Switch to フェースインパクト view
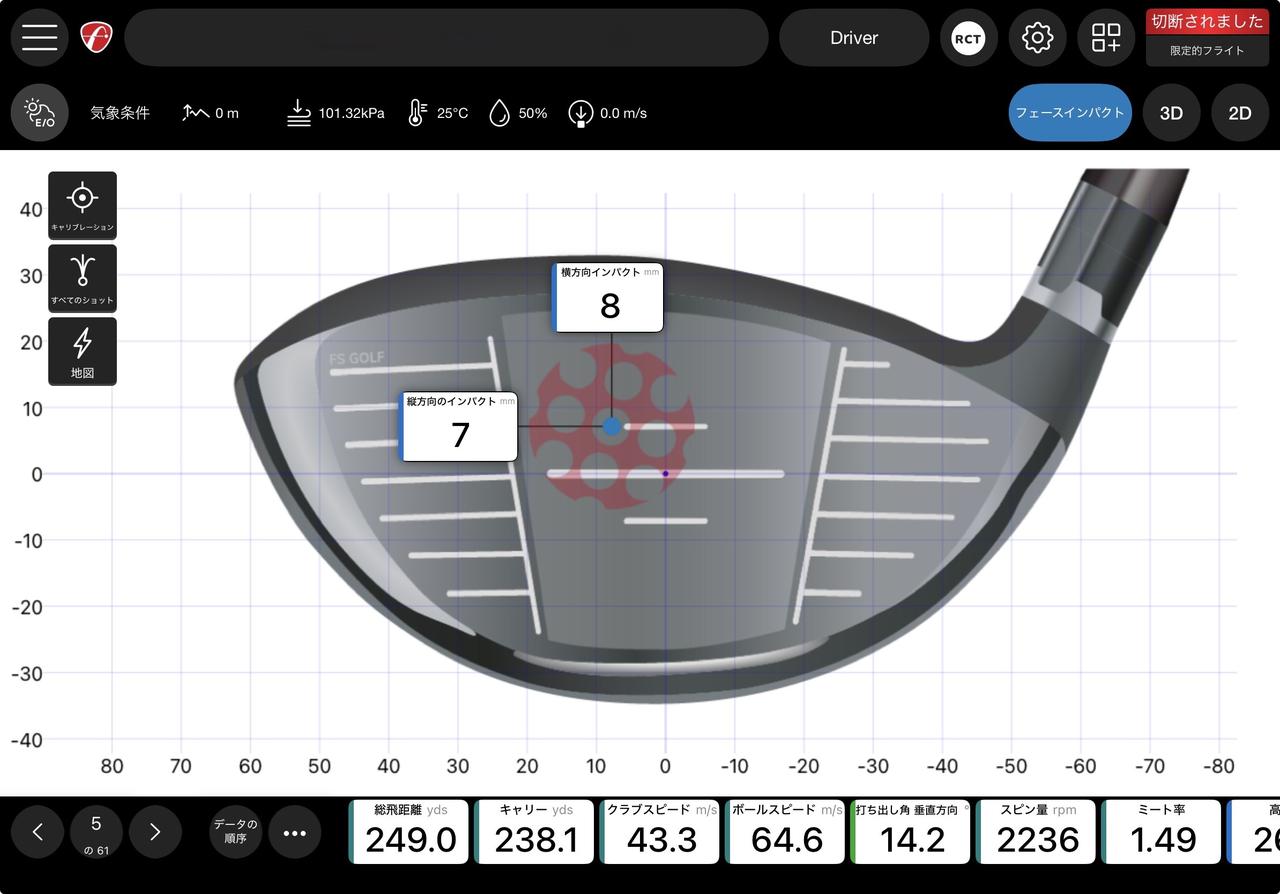 [1070, 113]
